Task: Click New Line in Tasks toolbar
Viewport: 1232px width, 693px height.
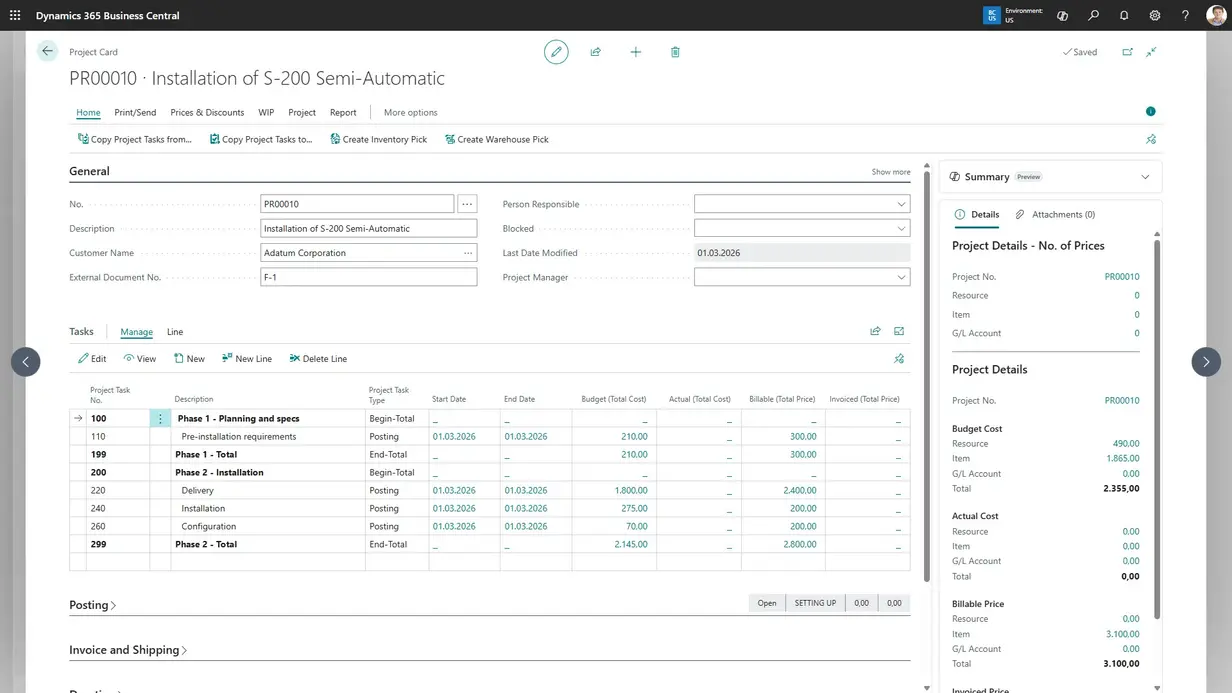Action: pos(247,358)
